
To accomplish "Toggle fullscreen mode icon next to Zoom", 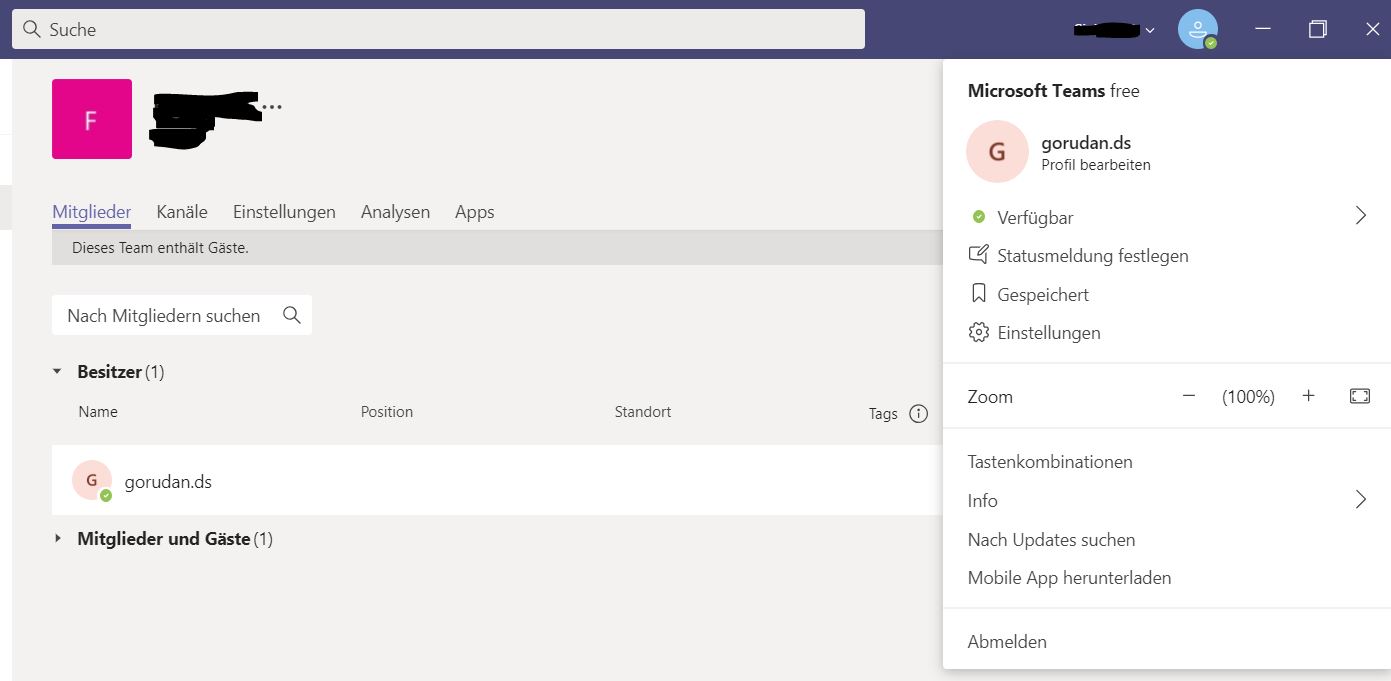I will click(x=1360, y=396).
